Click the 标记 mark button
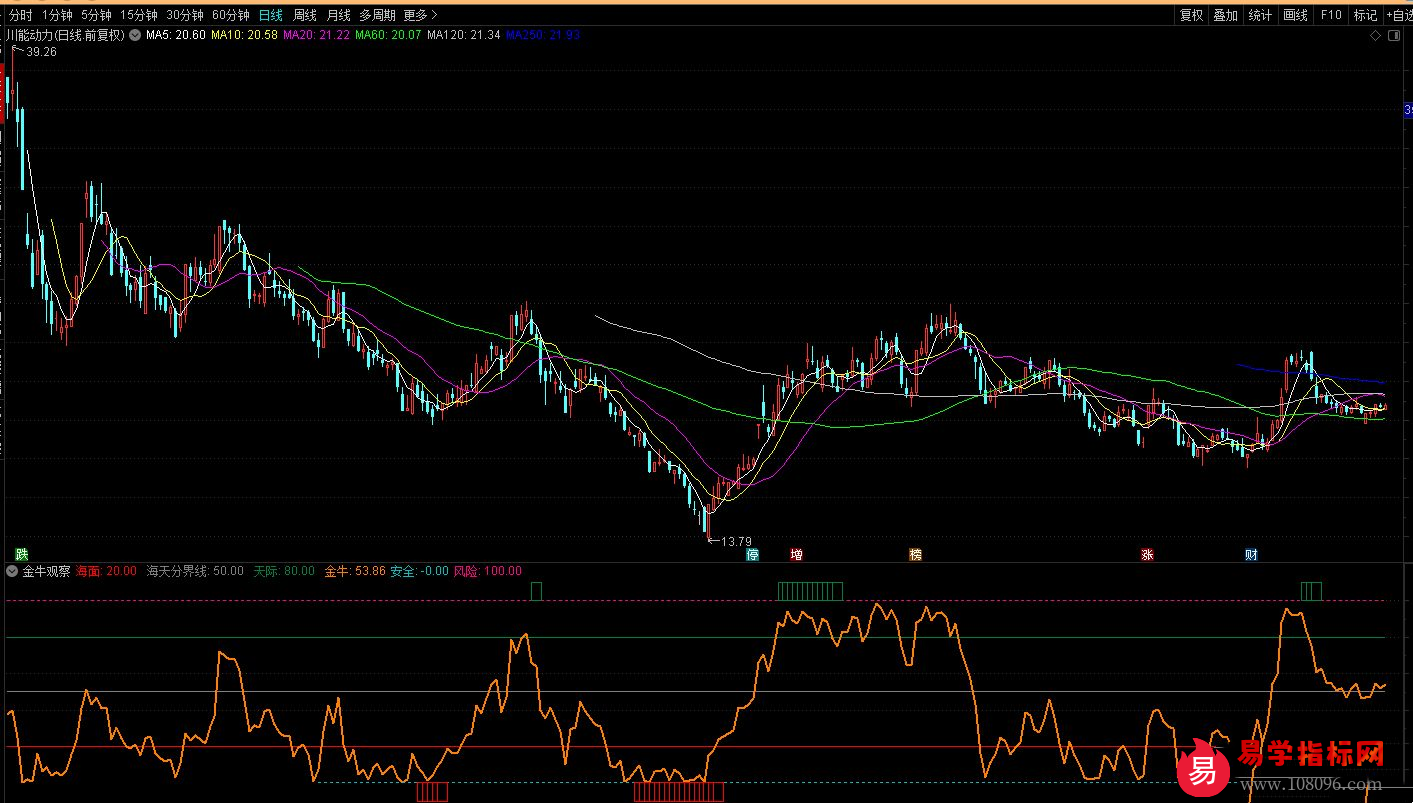This screenshot has width=1413, height=803. (x=1365, y=15)
